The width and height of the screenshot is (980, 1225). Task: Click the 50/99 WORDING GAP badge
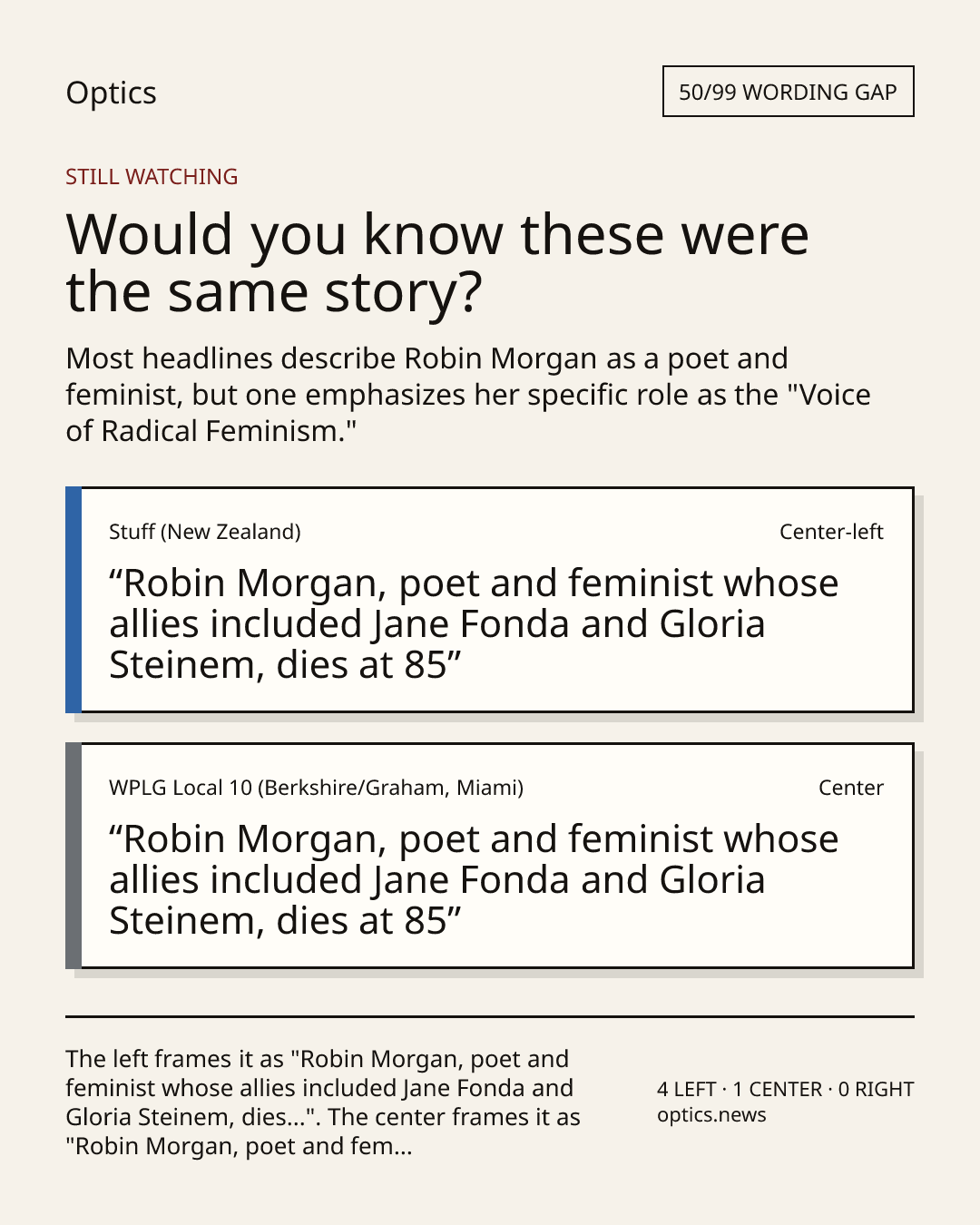788,92
